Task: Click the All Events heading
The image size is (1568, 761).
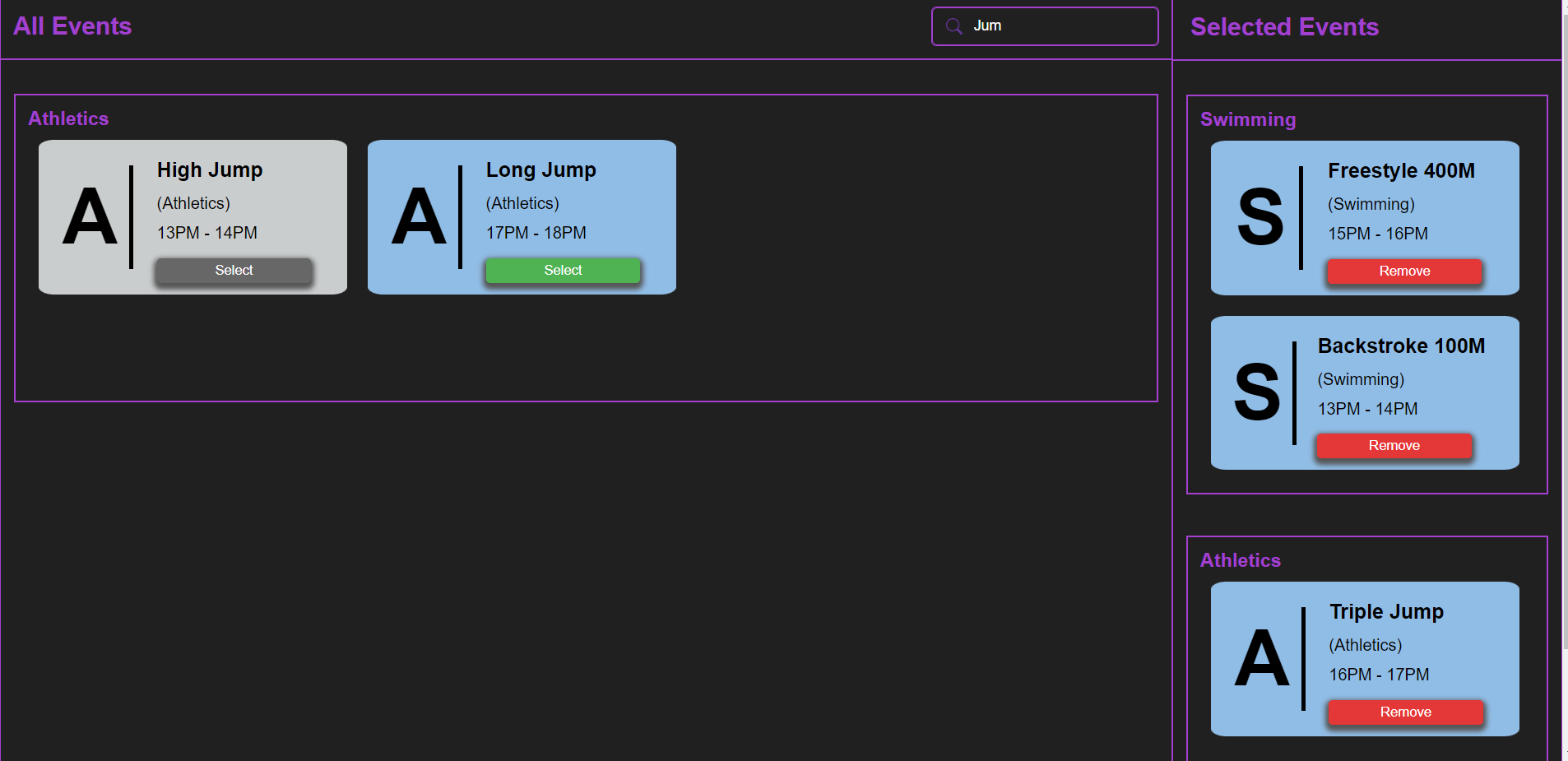Action: point(72,26)
